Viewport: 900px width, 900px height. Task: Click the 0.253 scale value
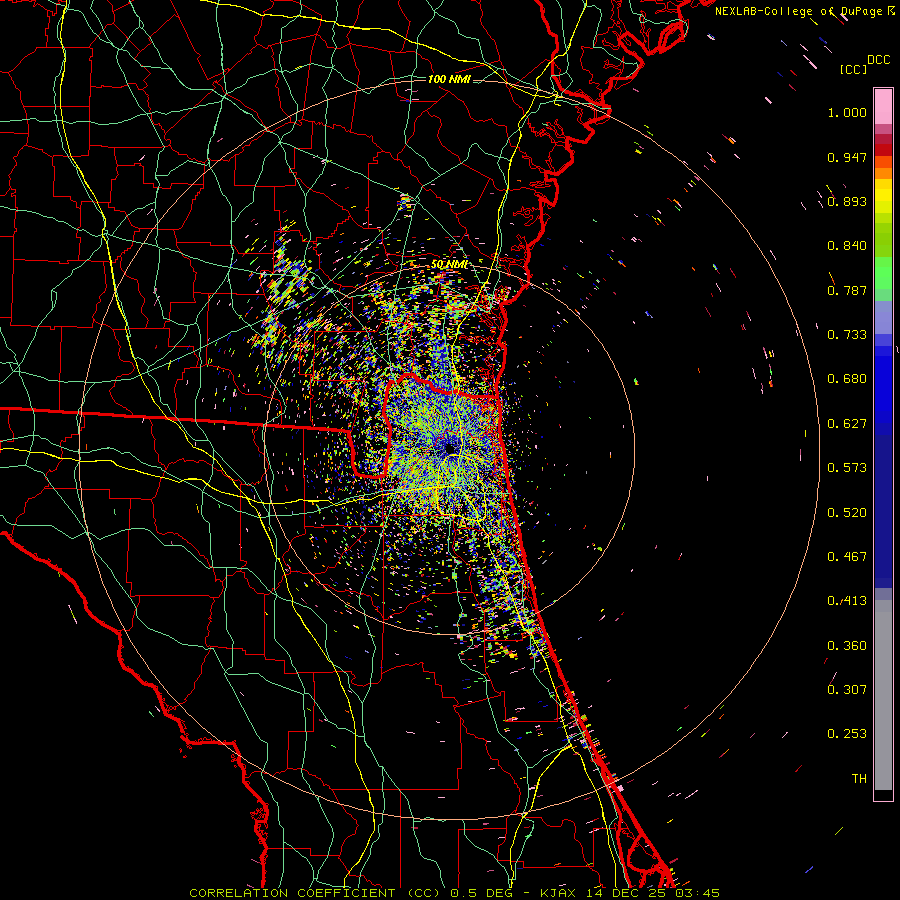click(847, 734)
